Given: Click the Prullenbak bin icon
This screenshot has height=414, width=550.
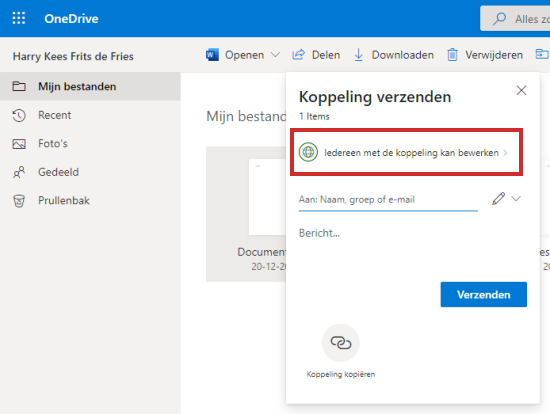Looking at the screenshot, I should (x=19, y=201).
